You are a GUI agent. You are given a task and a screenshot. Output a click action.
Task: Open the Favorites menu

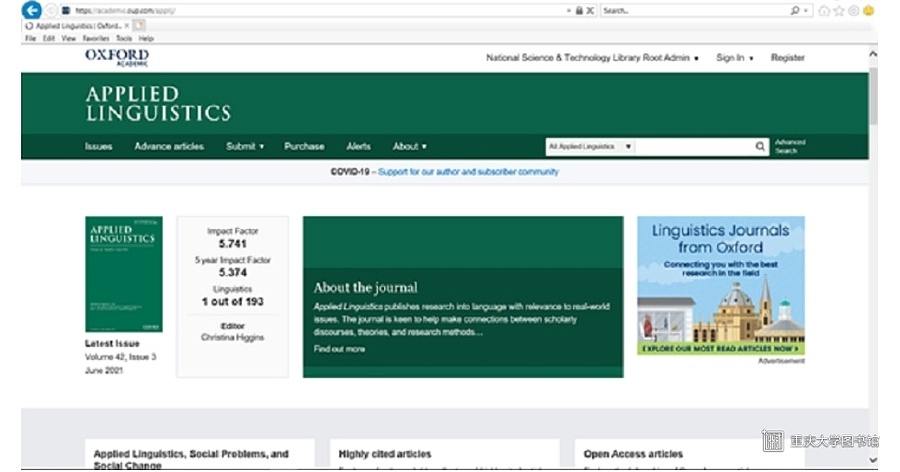pyautogui.click(x=96, y=38)
